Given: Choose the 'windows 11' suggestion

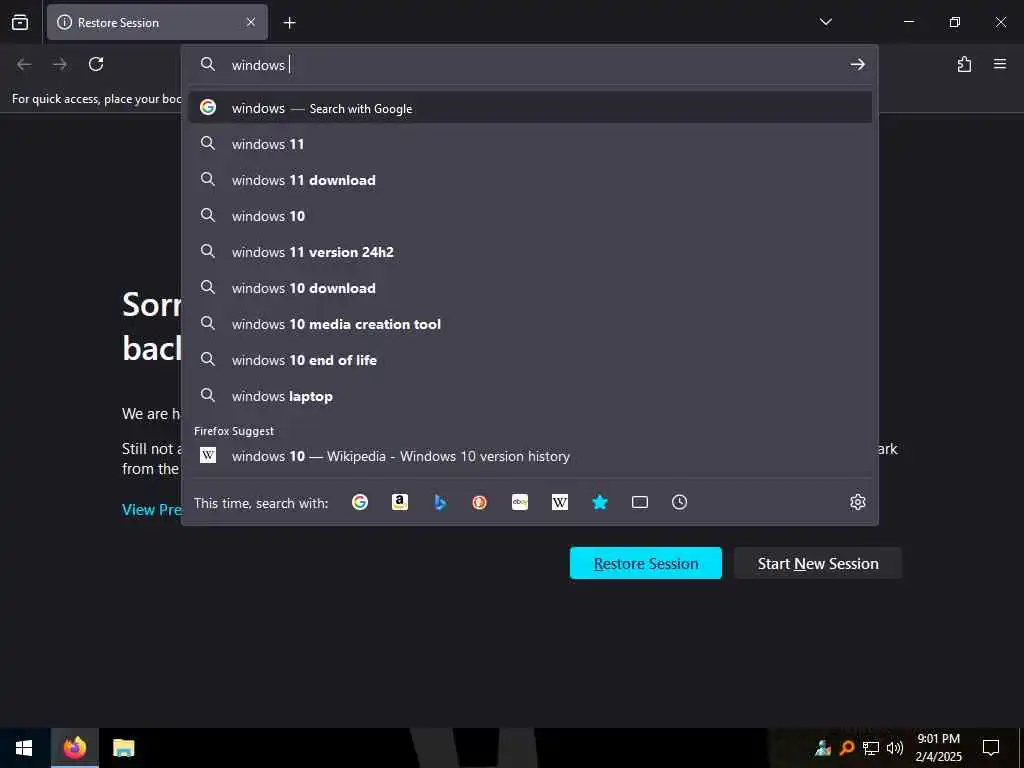Looking at the screenshot, I should pyautogui.click(x=530, y=144).
